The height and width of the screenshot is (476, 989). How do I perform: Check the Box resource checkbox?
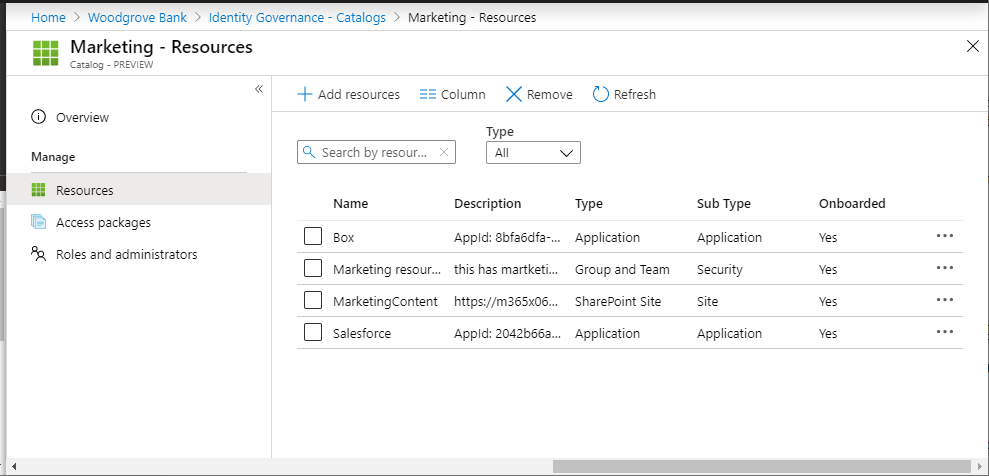point(313,237)
